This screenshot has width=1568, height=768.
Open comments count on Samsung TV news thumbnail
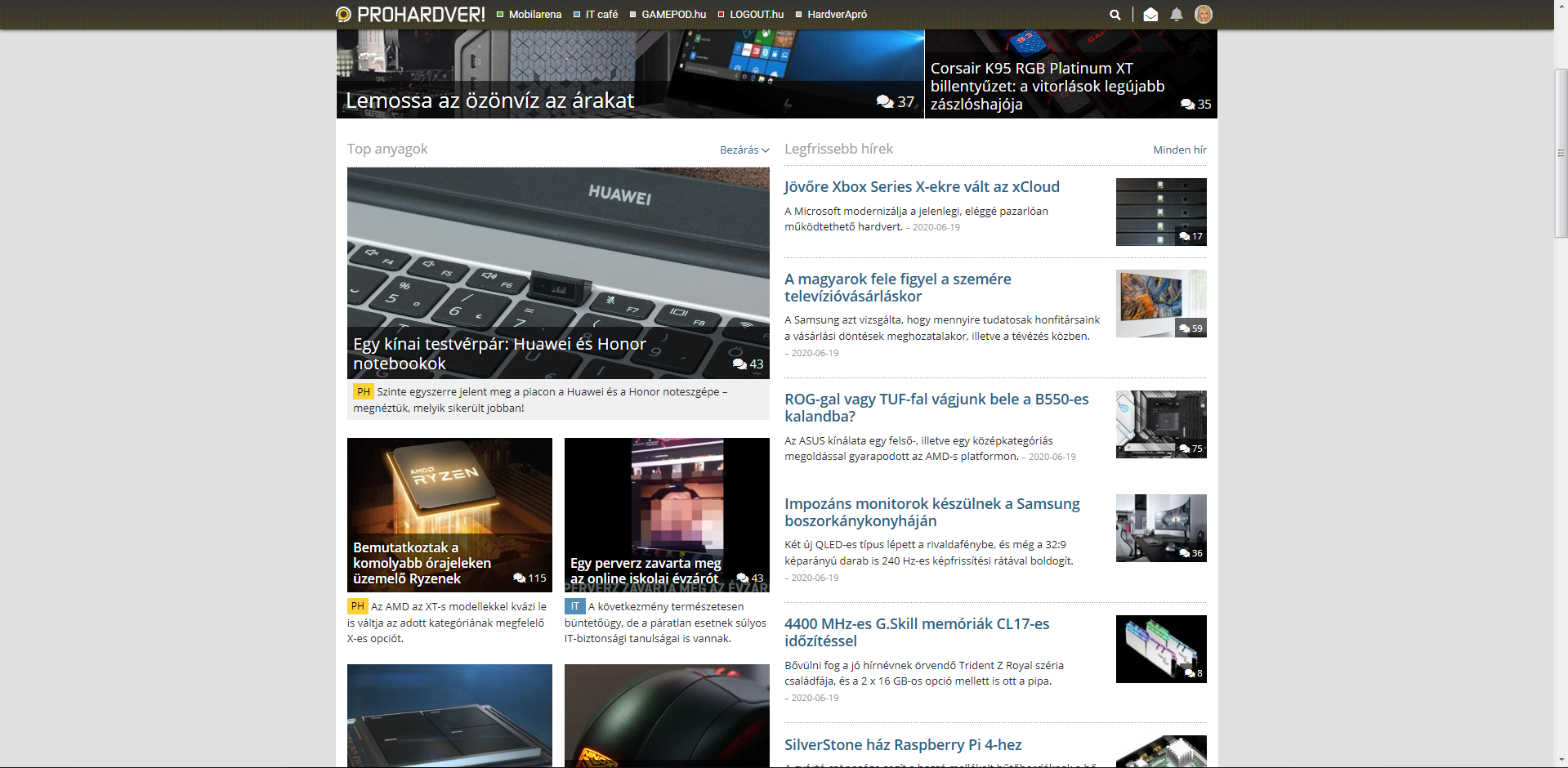coord(1191,328)
